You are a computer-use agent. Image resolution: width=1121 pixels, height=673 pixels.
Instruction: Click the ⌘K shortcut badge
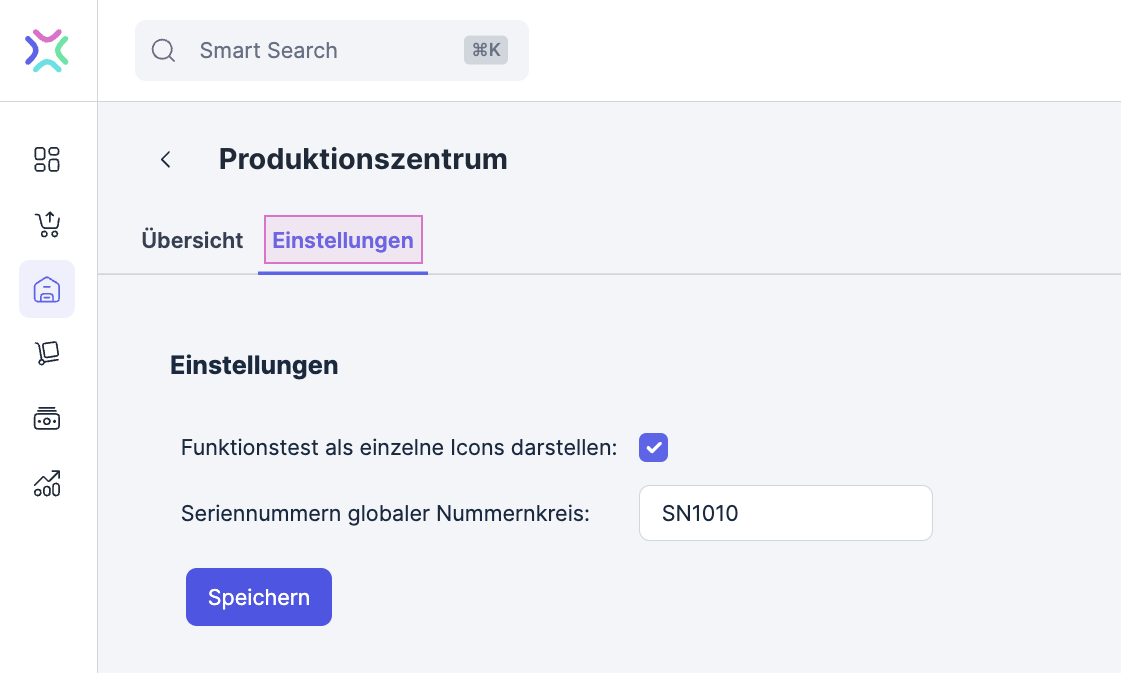pos(486,51)
